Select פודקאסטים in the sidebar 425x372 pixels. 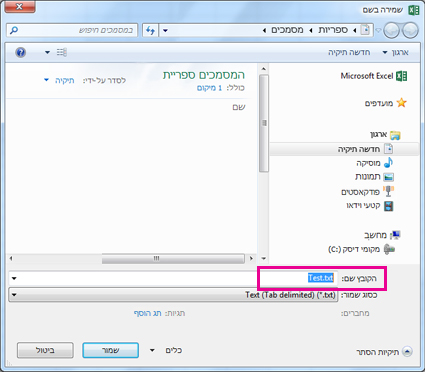coord(360,192)
